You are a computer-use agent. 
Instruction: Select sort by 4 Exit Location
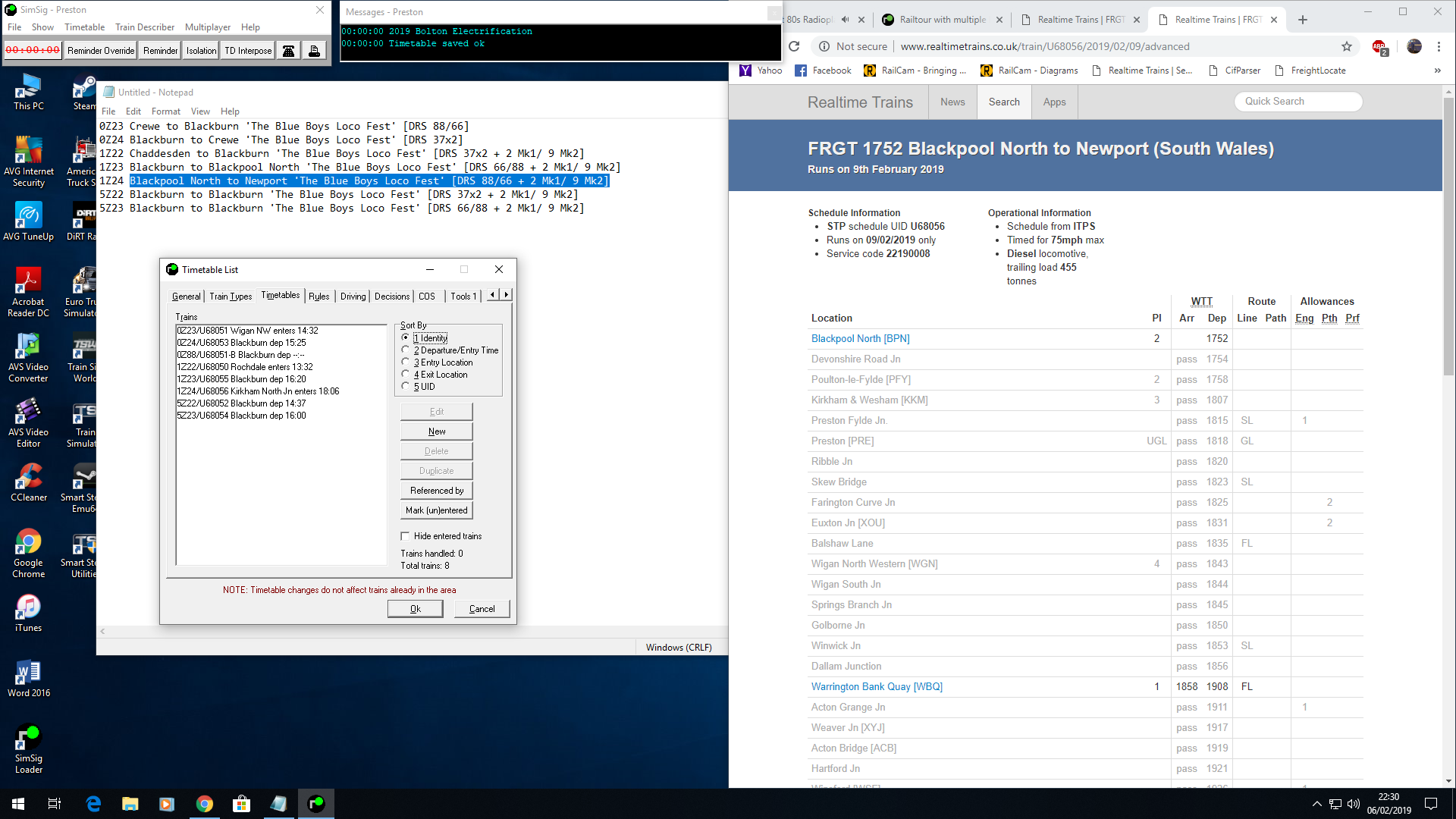[x=406, y=375]
